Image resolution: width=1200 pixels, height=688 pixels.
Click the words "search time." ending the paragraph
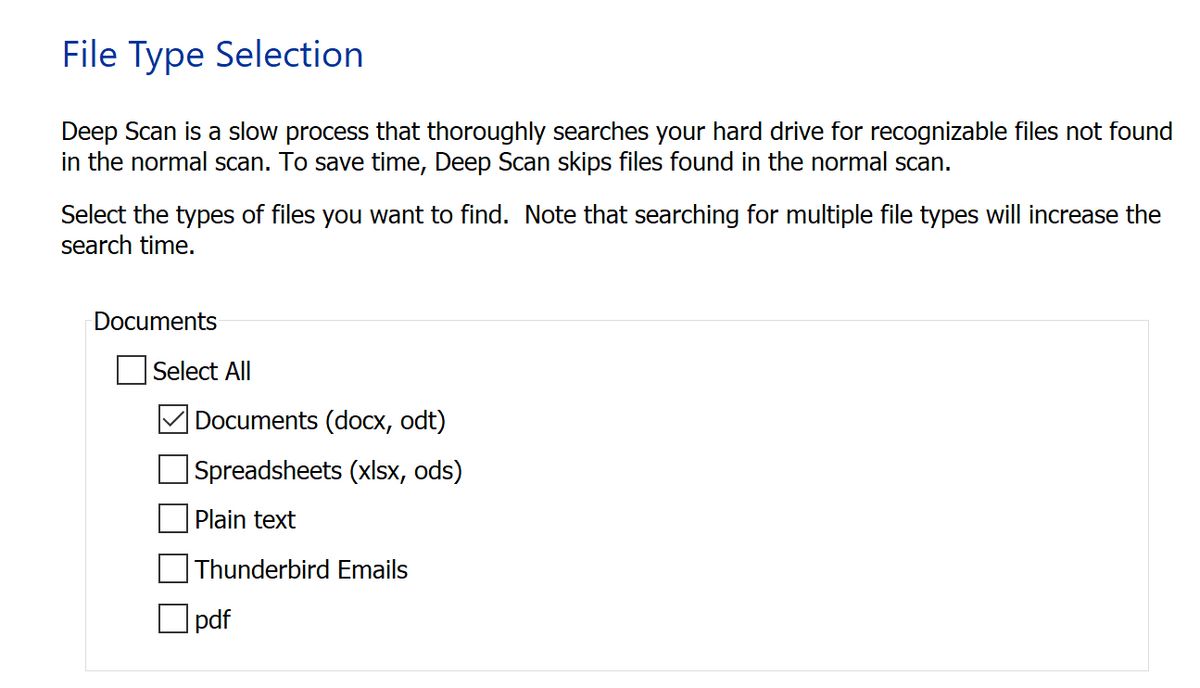pos(127,246)
